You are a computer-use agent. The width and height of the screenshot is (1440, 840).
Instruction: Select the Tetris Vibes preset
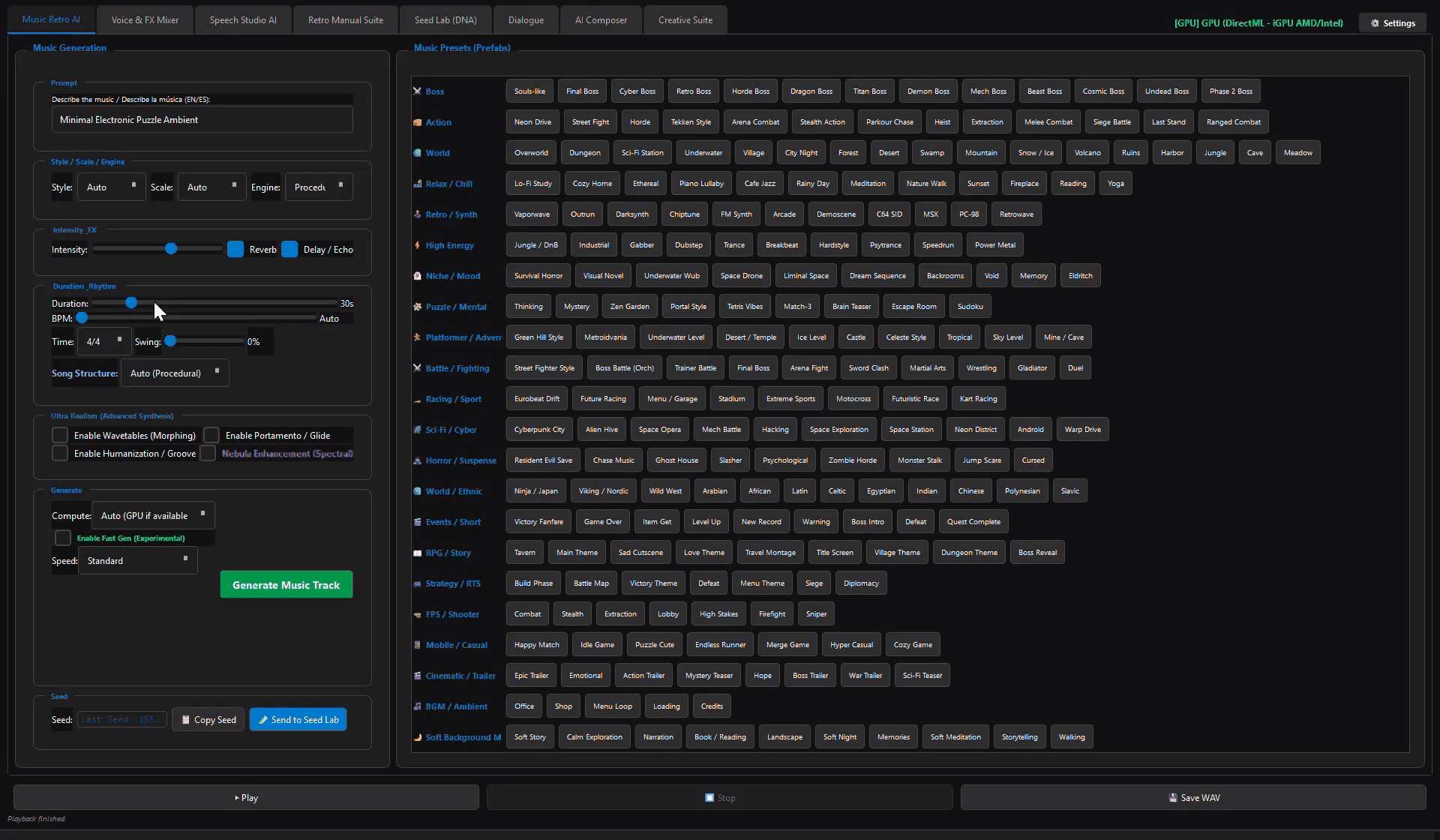coord(745,307)
